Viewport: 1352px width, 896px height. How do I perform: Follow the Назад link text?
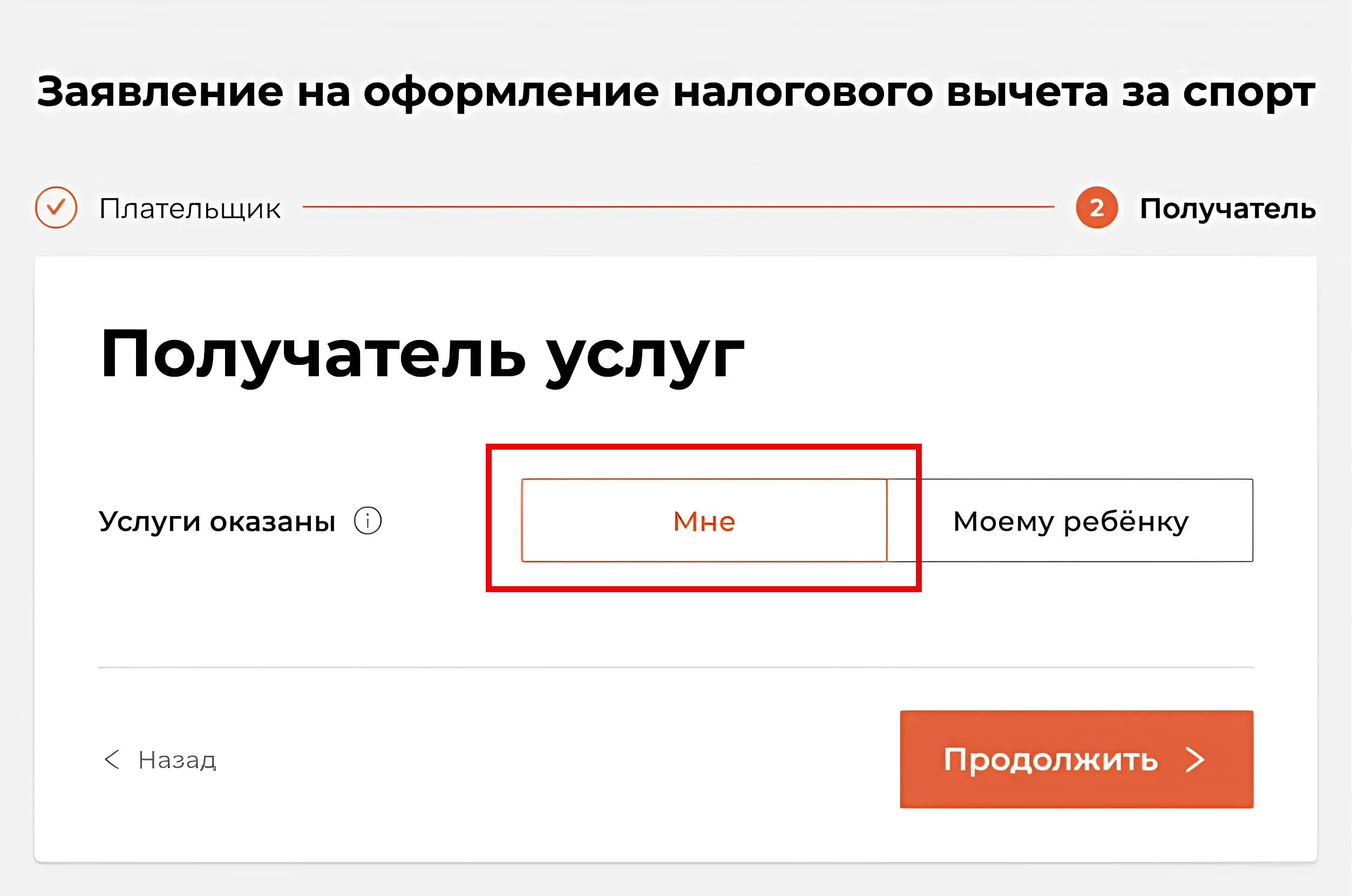click(177, 760)
